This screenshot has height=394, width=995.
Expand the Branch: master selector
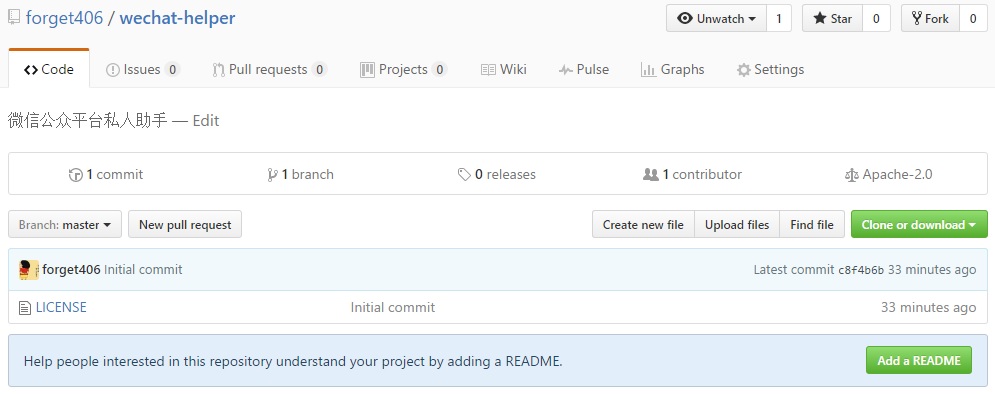click(x=65, y=225)
